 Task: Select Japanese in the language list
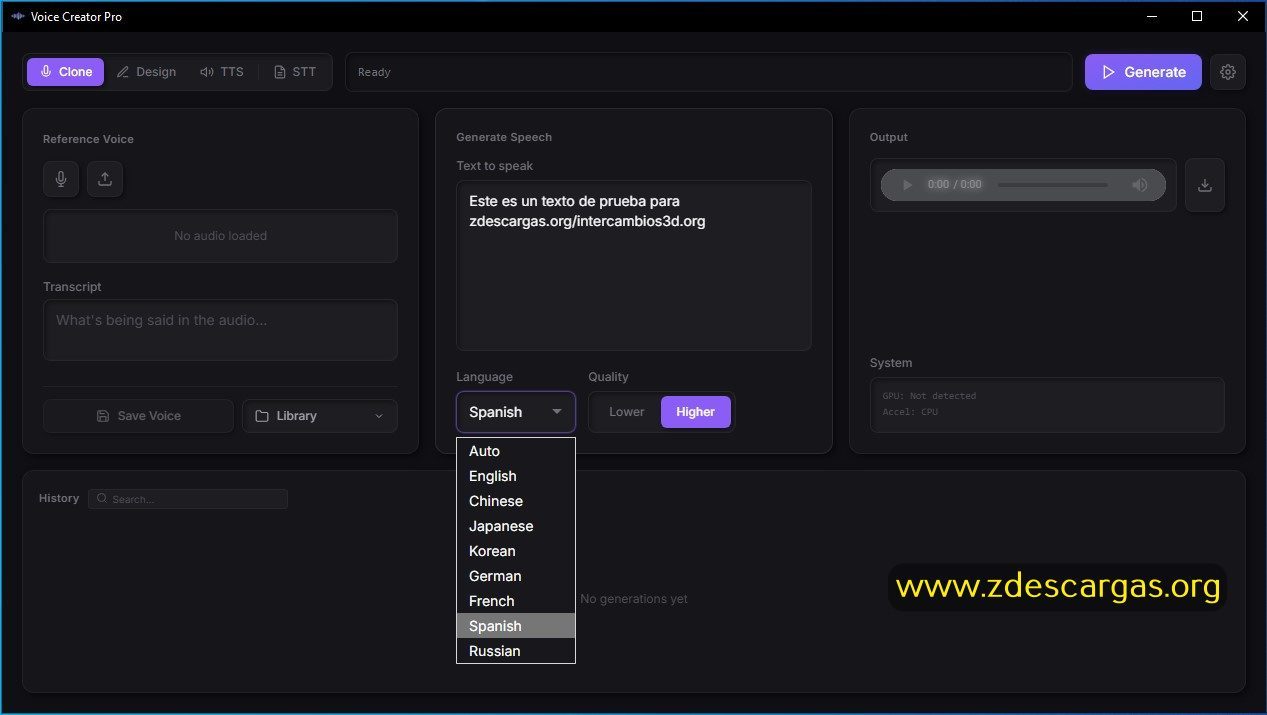pos(516,526)
